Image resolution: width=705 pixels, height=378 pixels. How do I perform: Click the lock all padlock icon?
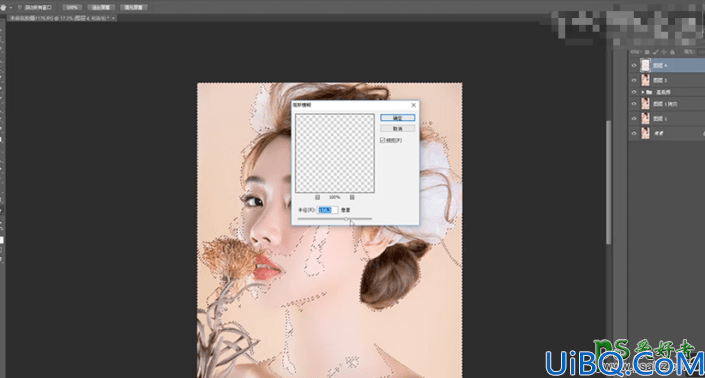672,52
